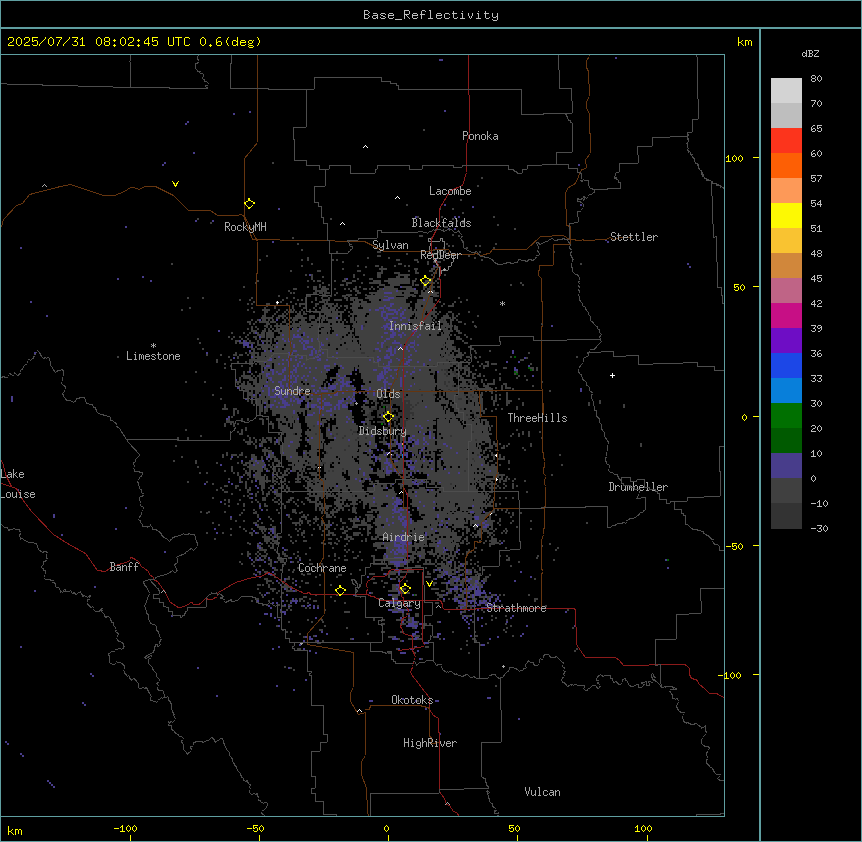Click the white caret marker west of Ponoka

[365, 147]
